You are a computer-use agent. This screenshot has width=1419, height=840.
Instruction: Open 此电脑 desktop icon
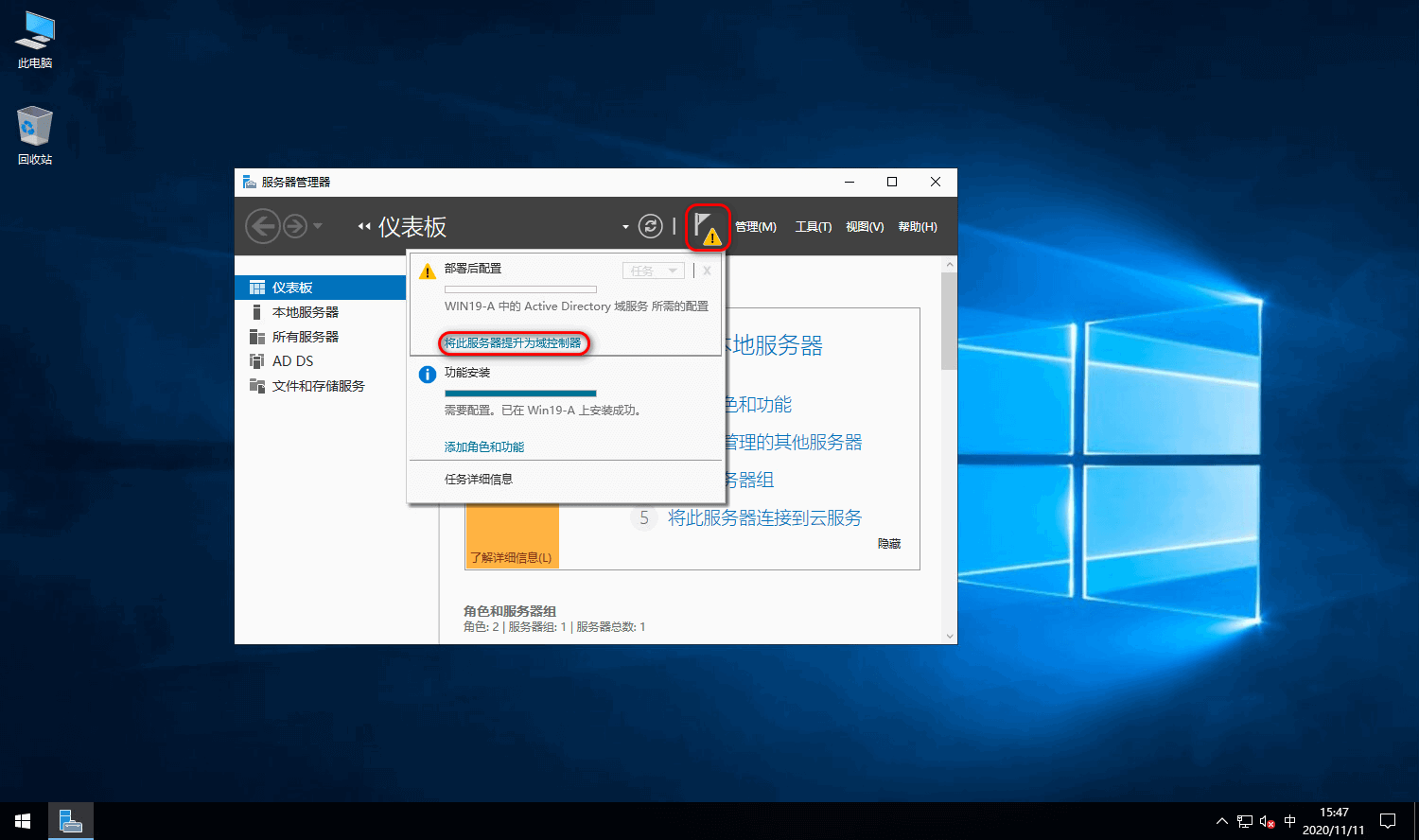click(35, 40)
